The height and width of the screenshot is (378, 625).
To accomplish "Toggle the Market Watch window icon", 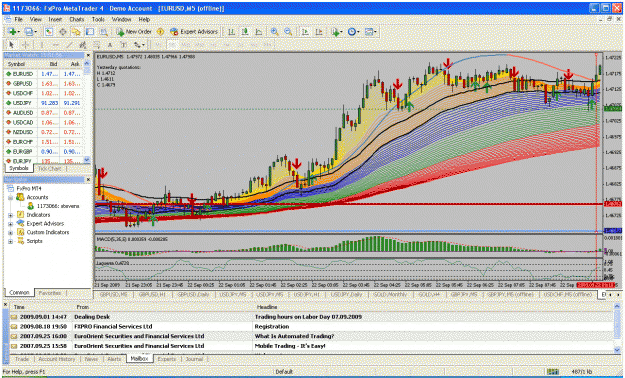I will click(49, 32).
